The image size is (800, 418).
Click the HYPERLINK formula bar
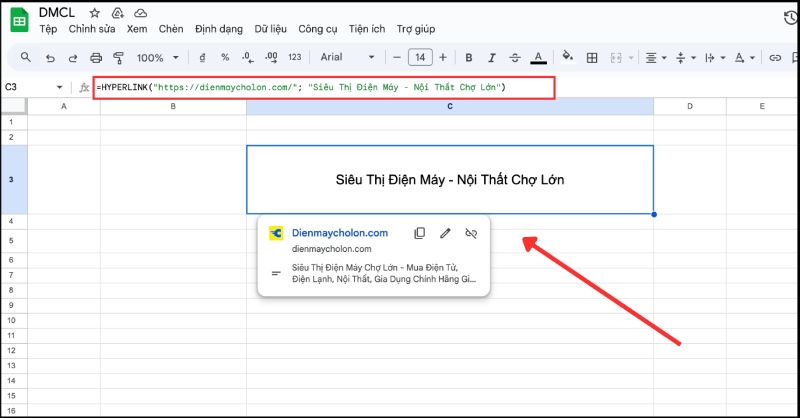324,87
